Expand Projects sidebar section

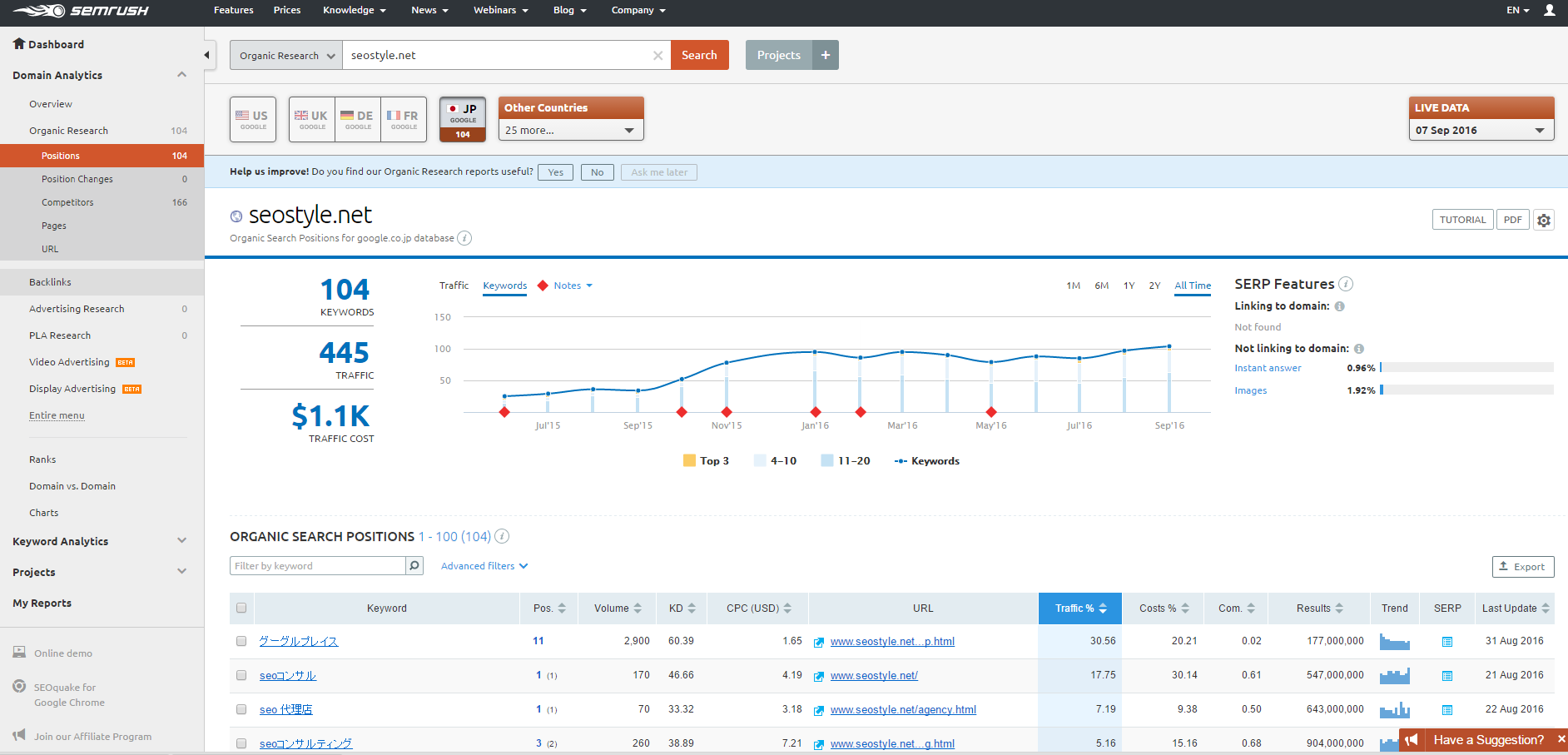tap(181, 572)
